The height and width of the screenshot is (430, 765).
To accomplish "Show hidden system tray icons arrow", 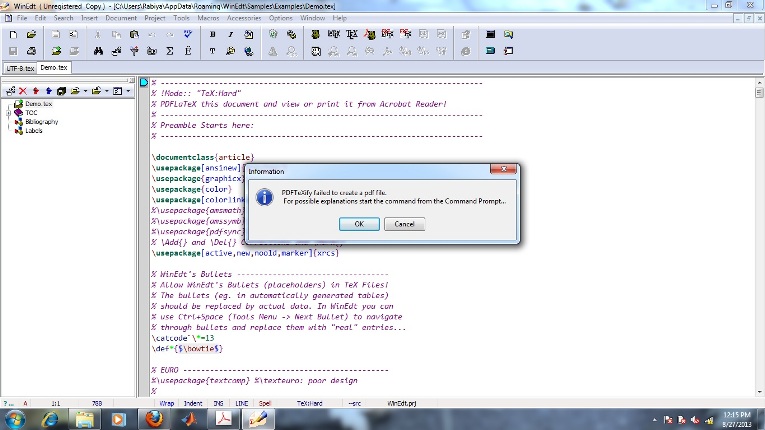I will (x=654, y=420).
